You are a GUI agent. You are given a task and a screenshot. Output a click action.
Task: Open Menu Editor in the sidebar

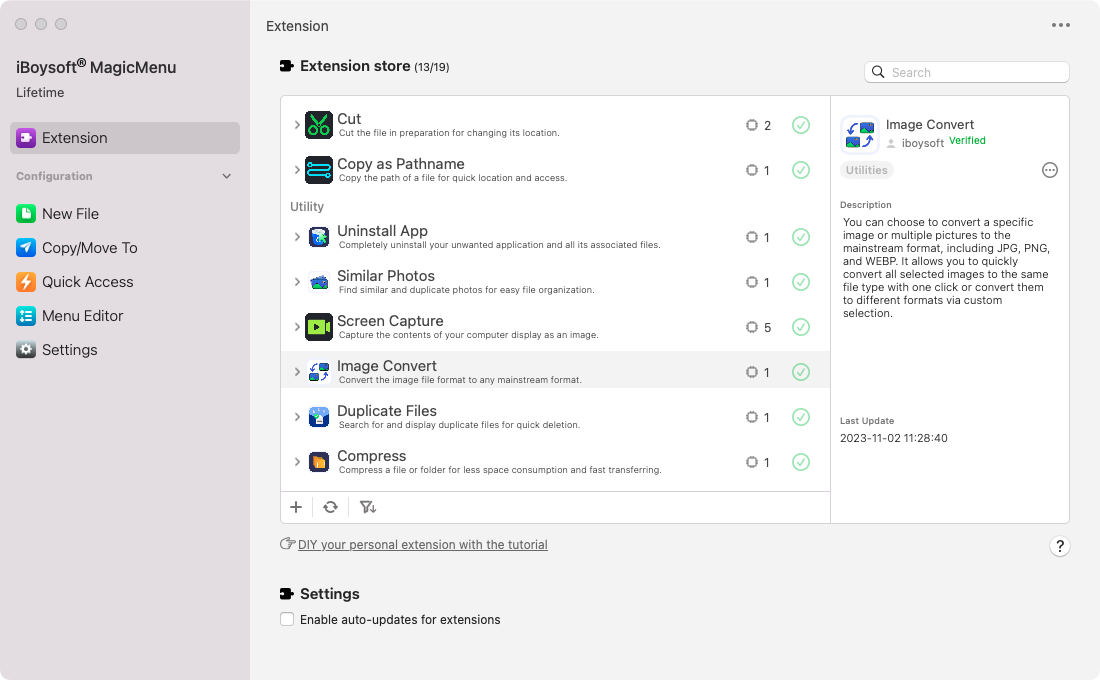pyautogui.click(x=82, y=316)
